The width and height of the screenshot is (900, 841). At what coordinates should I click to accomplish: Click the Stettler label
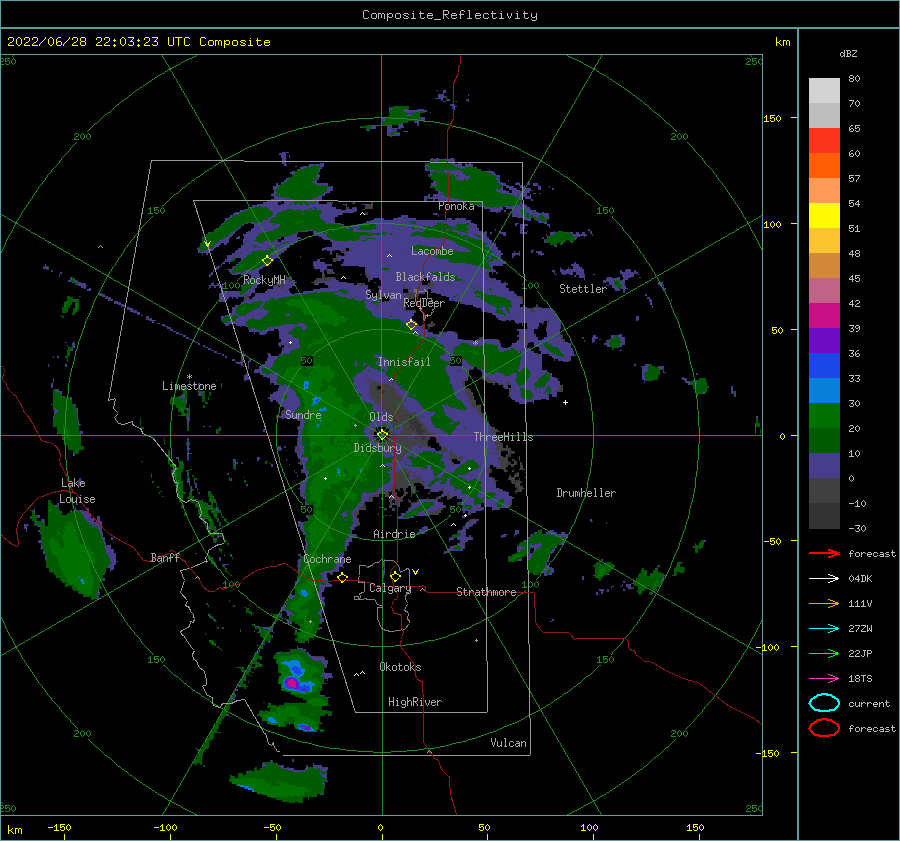(x=583, y=289)
